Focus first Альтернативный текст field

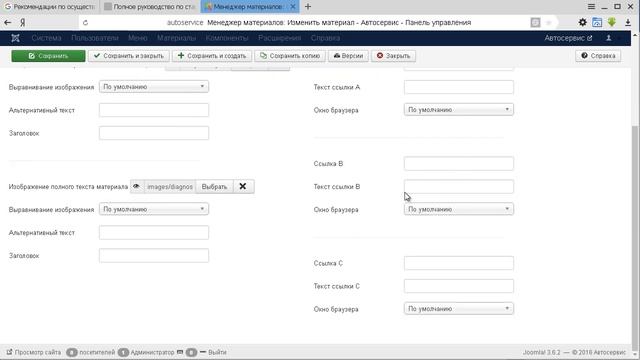154,110
